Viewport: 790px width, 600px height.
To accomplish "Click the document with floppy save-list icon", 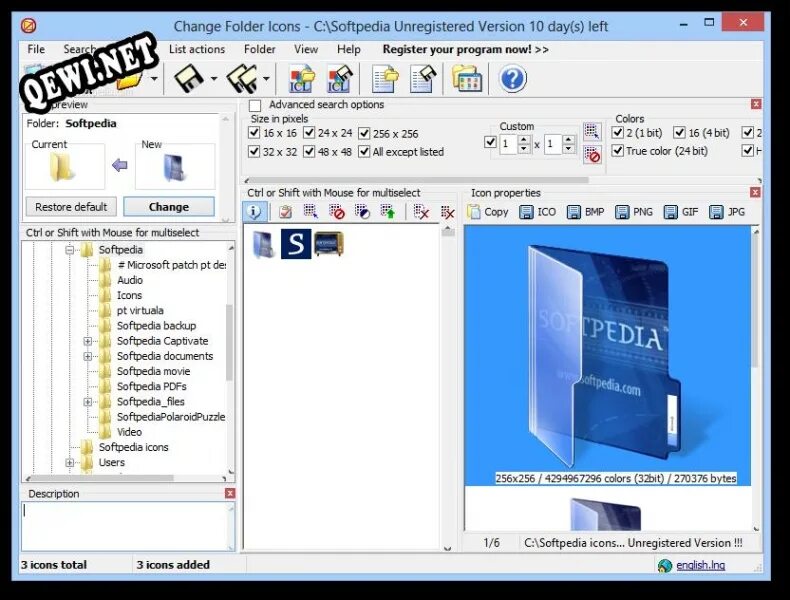I will tap(422, 79).
